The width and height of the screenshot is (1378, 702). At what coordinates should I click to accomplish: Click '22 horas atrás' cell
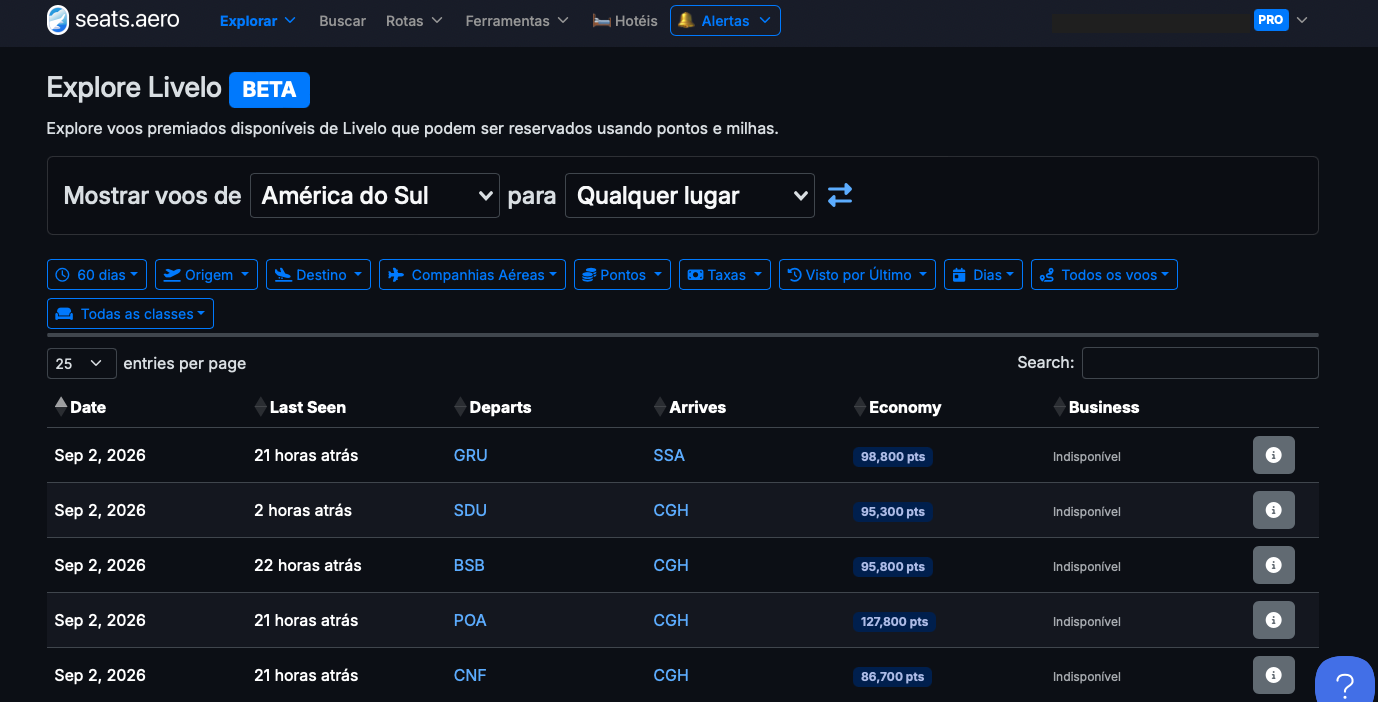click(308, 565)
